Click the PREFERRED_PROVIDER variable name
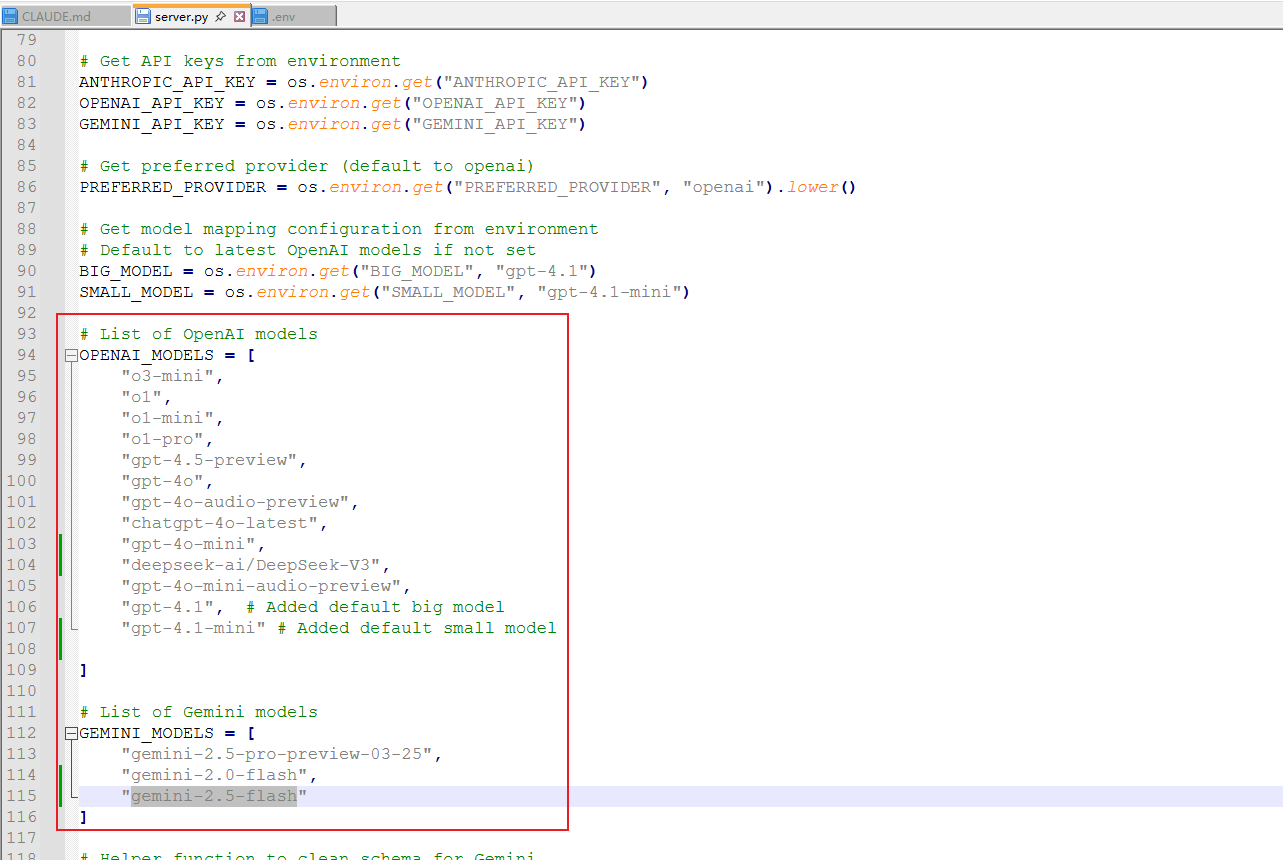This screenshot has height=860, width=1283. (173, 187)
